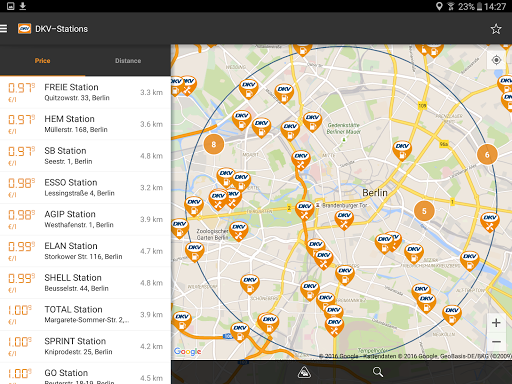
Task: Expand the orange cluster marker labeled 5
Action: [x=424, y=211]
